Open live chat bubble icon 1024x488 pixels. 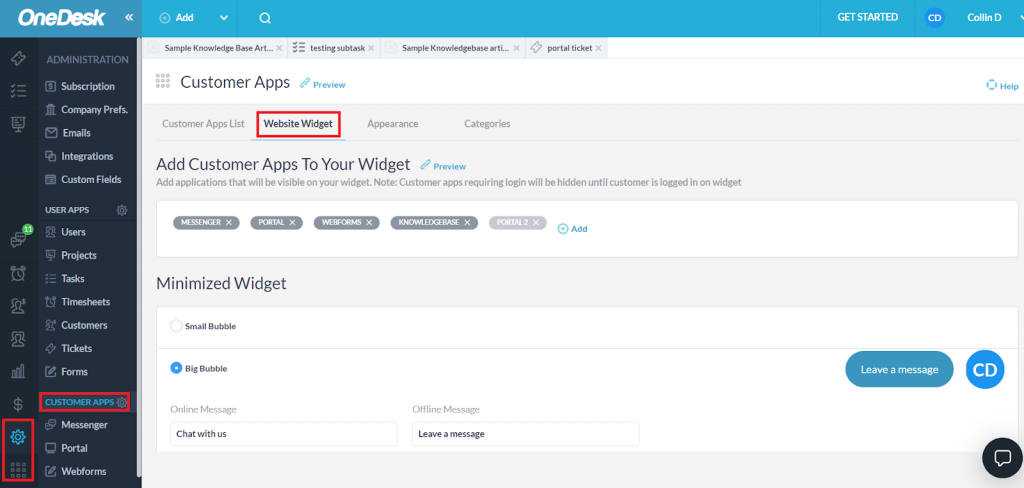[x=1002, y=458]
